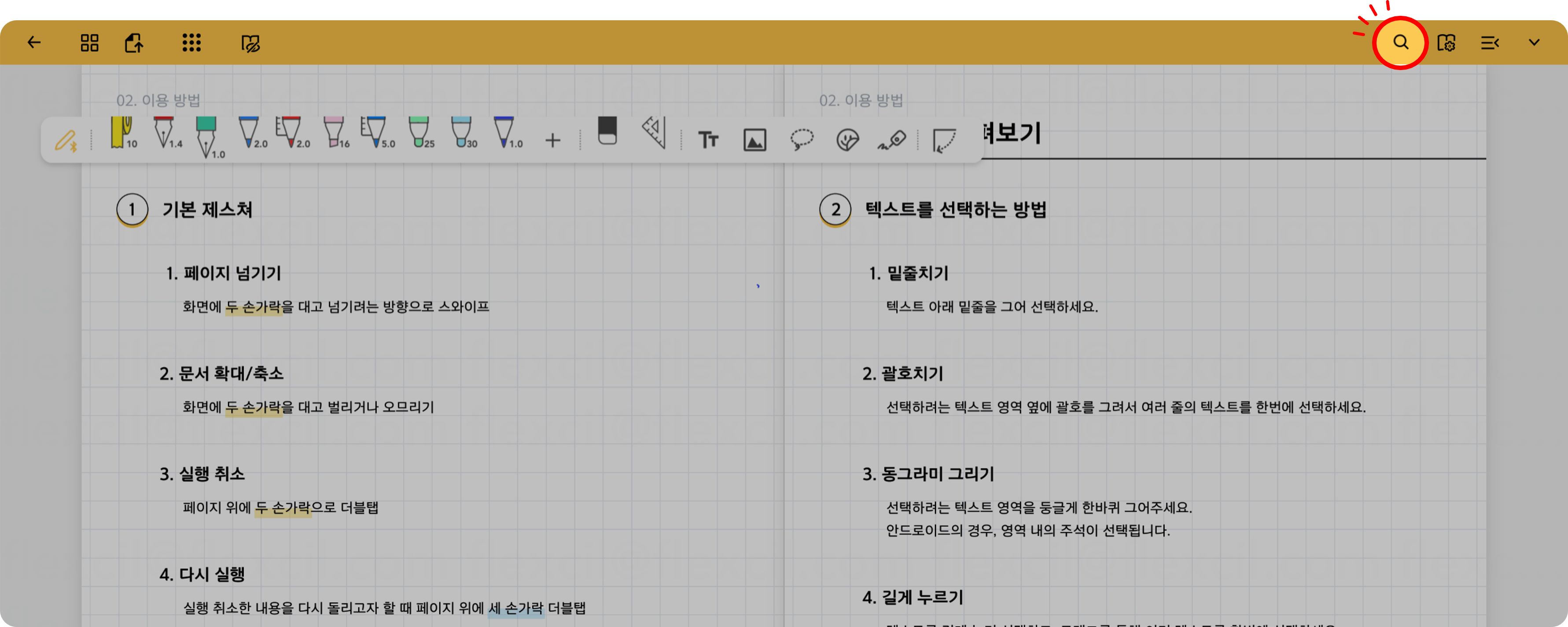Click '1. 밑줄치기' subheading
Screen dimensions: 1568x627
908,273
